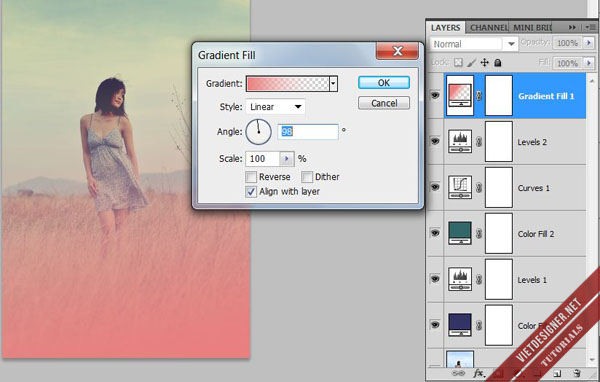Click the Angle input field

pyautogui.click(x=308, y=132)
